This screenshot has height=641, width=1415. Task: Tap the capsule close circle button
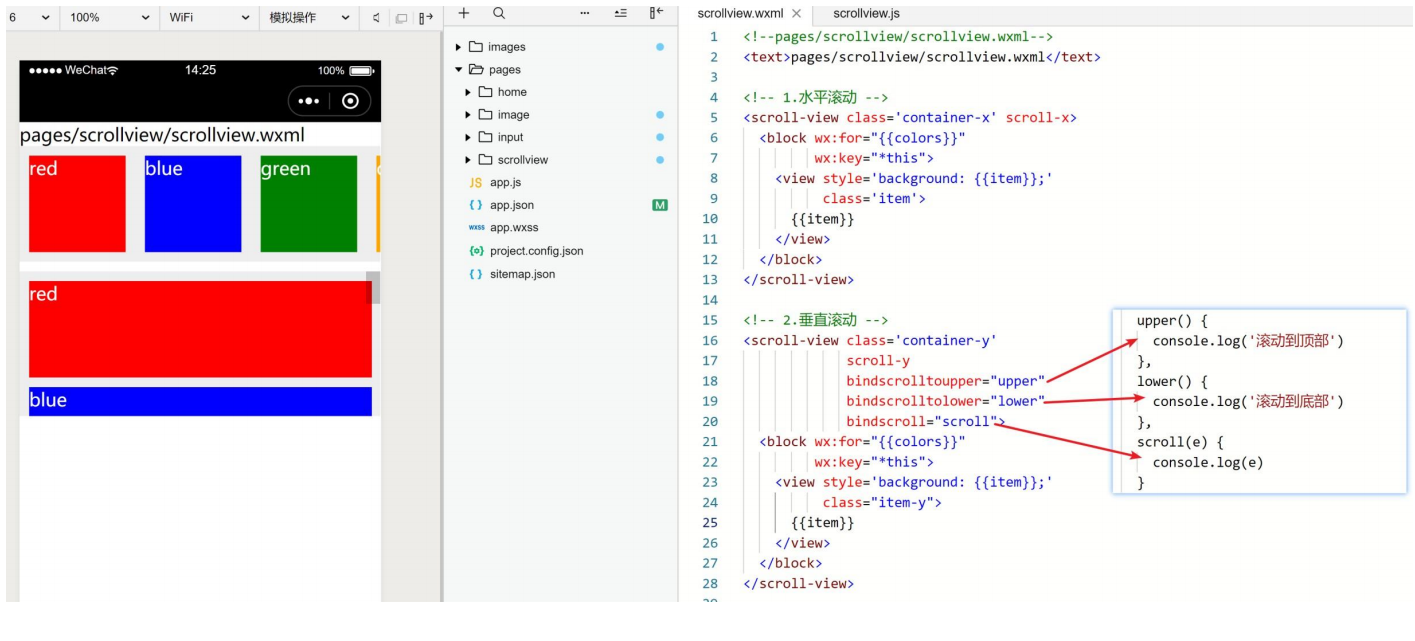click(350, 101)
